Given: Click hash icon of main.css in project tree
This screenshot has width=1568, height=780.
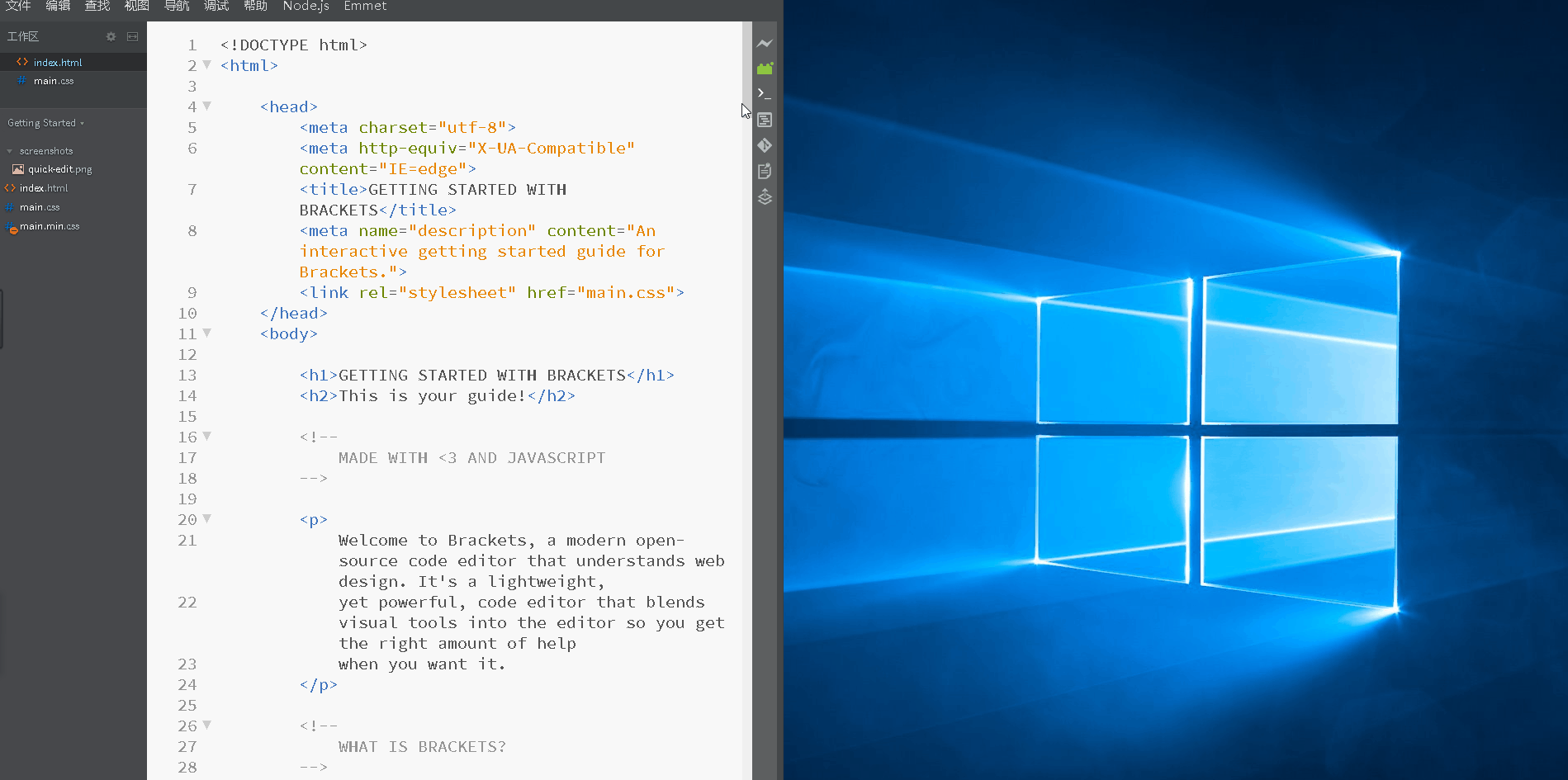Looking at the screenshot, I should (x=9, y=207).
